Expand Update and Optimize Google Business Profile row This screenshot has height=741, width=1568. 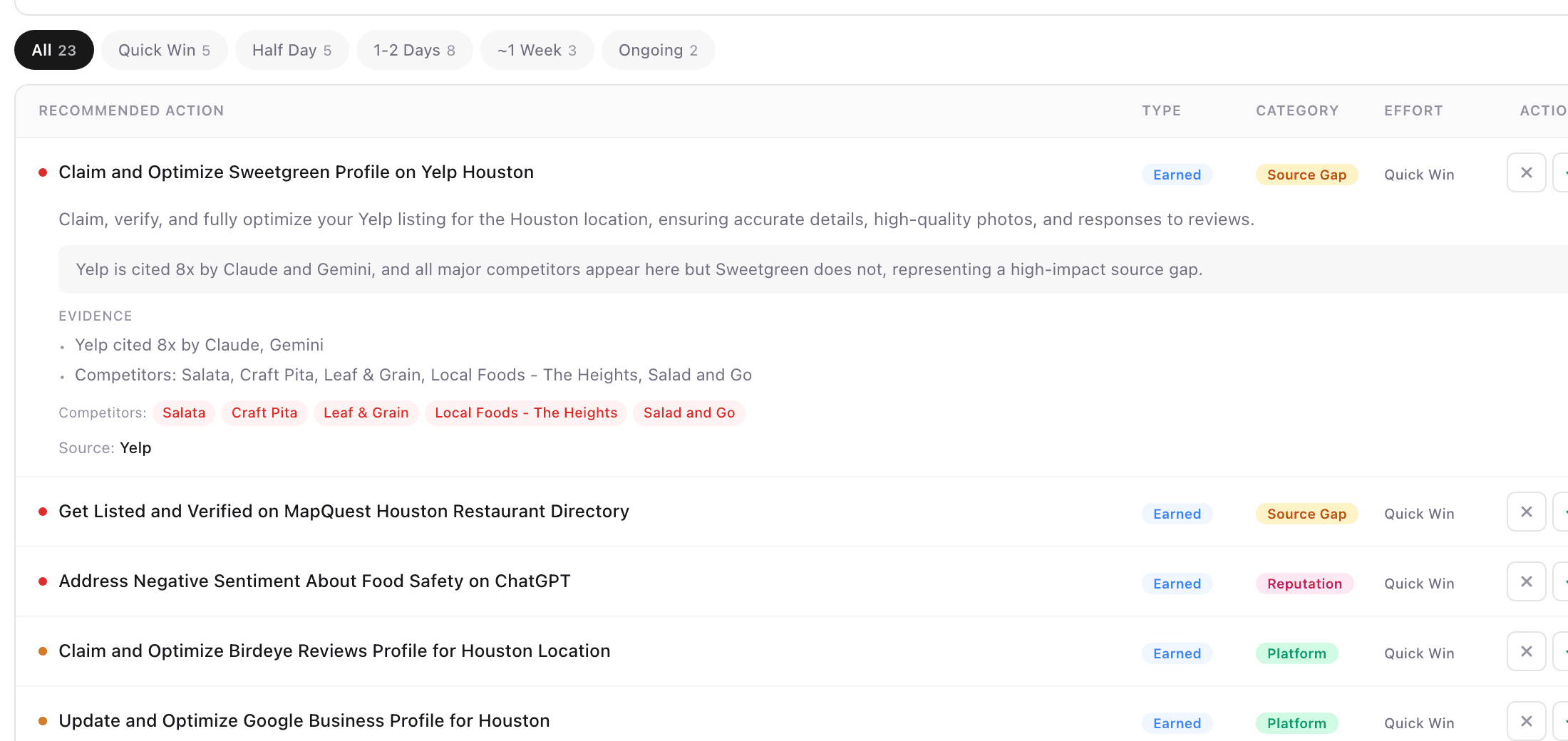point(304,721)
